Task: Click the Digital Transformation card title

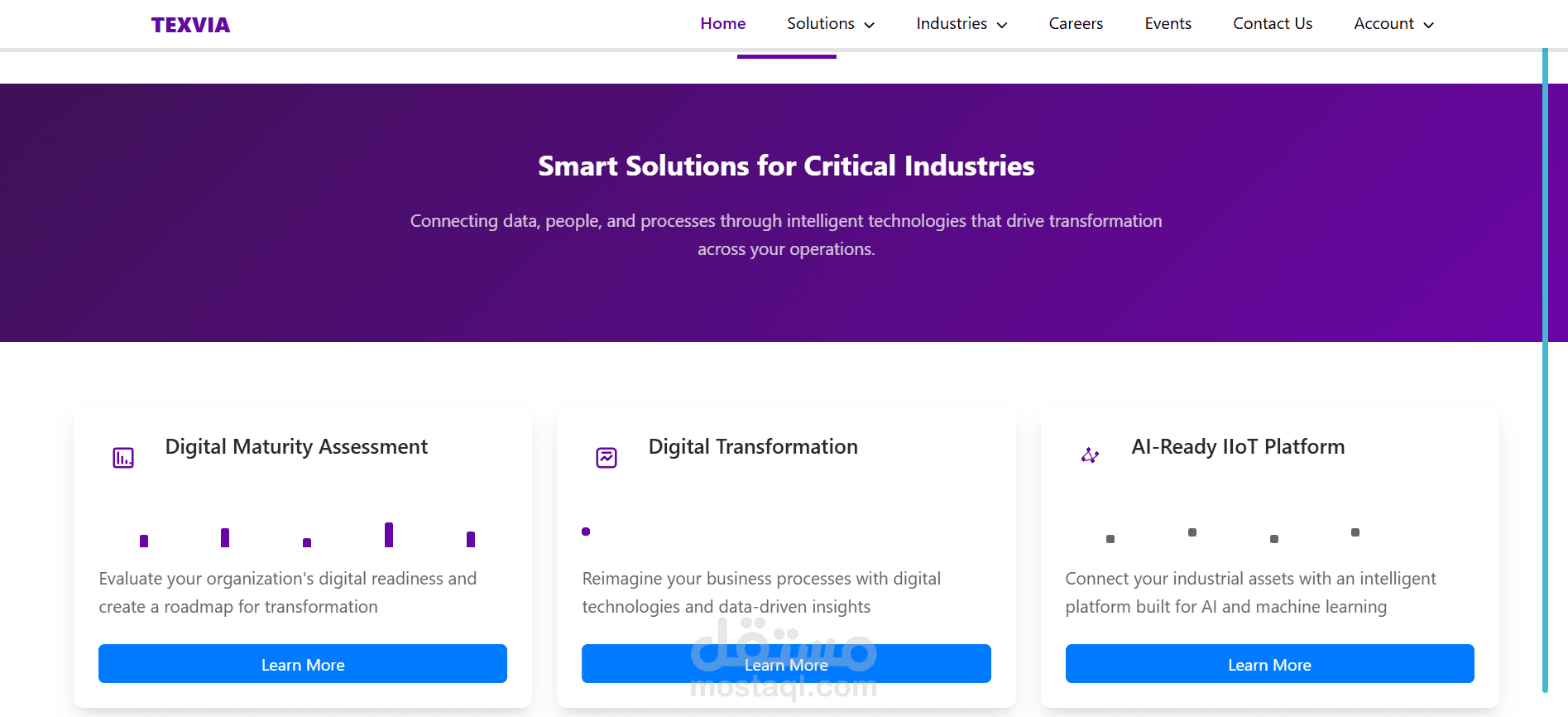Action: [x=753, y=447]
